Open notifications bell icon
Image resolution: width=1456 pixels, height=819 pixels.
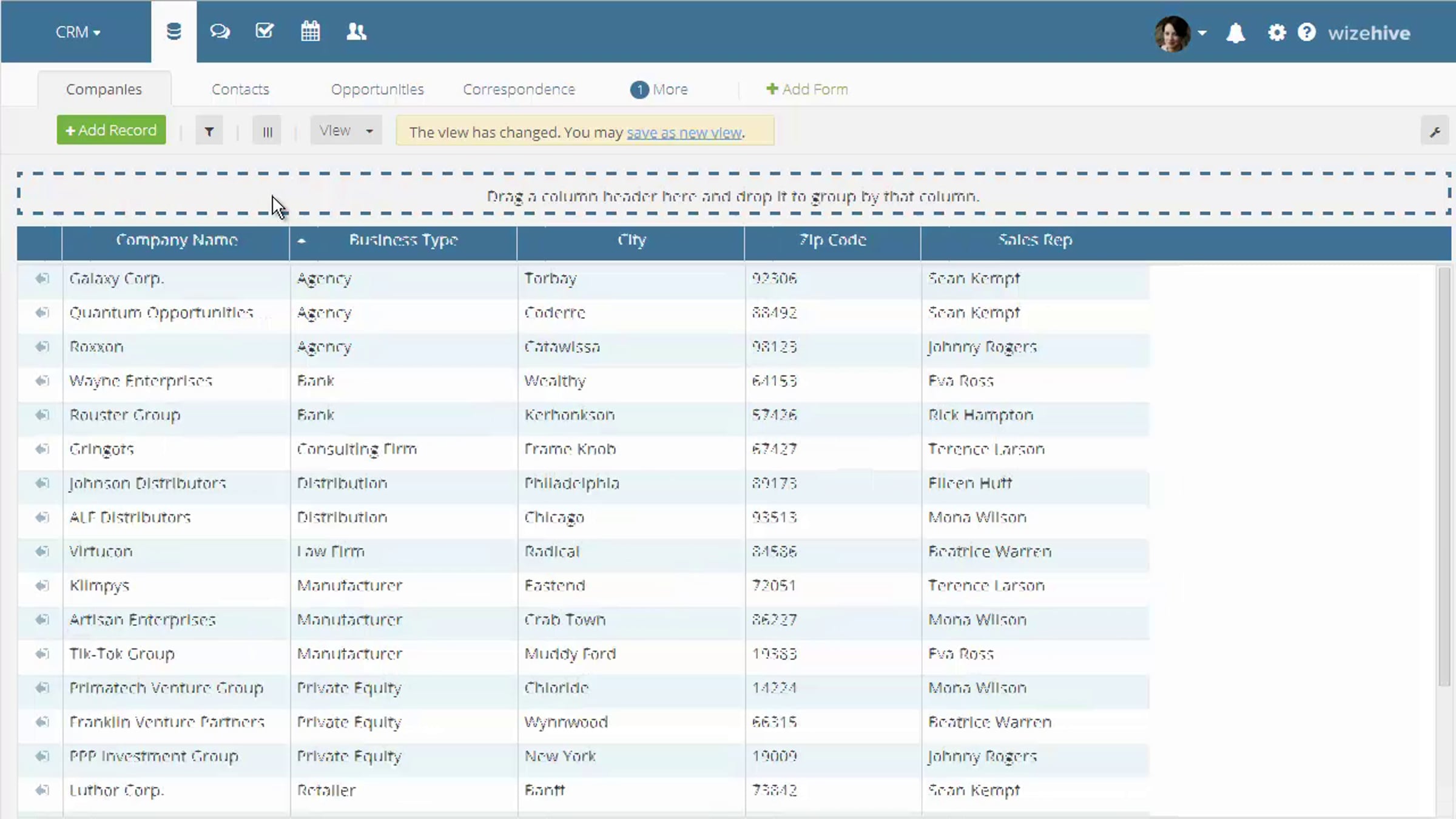click(x=1235, y=33)
